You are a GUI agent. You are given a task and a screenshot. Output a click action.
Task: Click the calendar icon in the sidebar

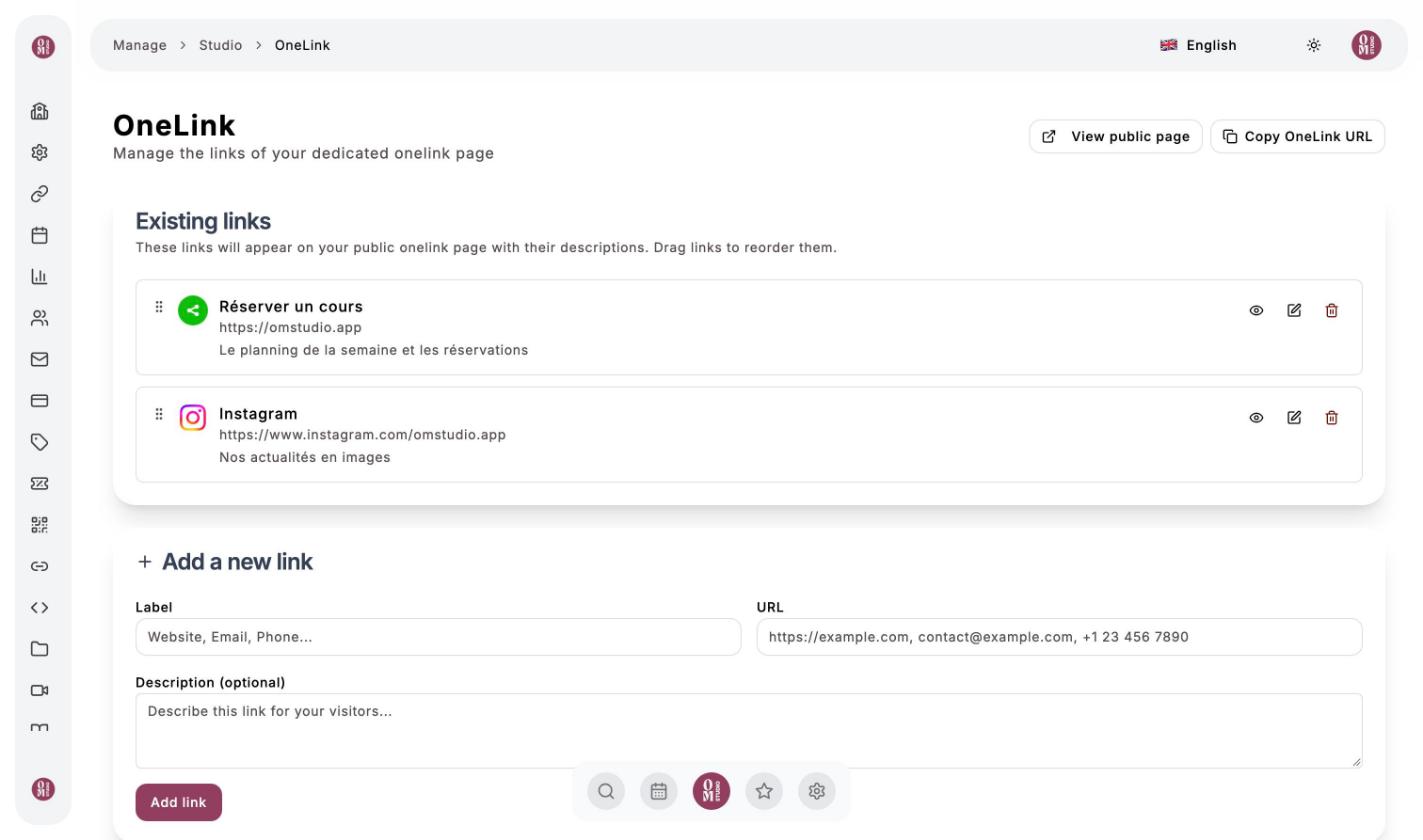(40, 235)
